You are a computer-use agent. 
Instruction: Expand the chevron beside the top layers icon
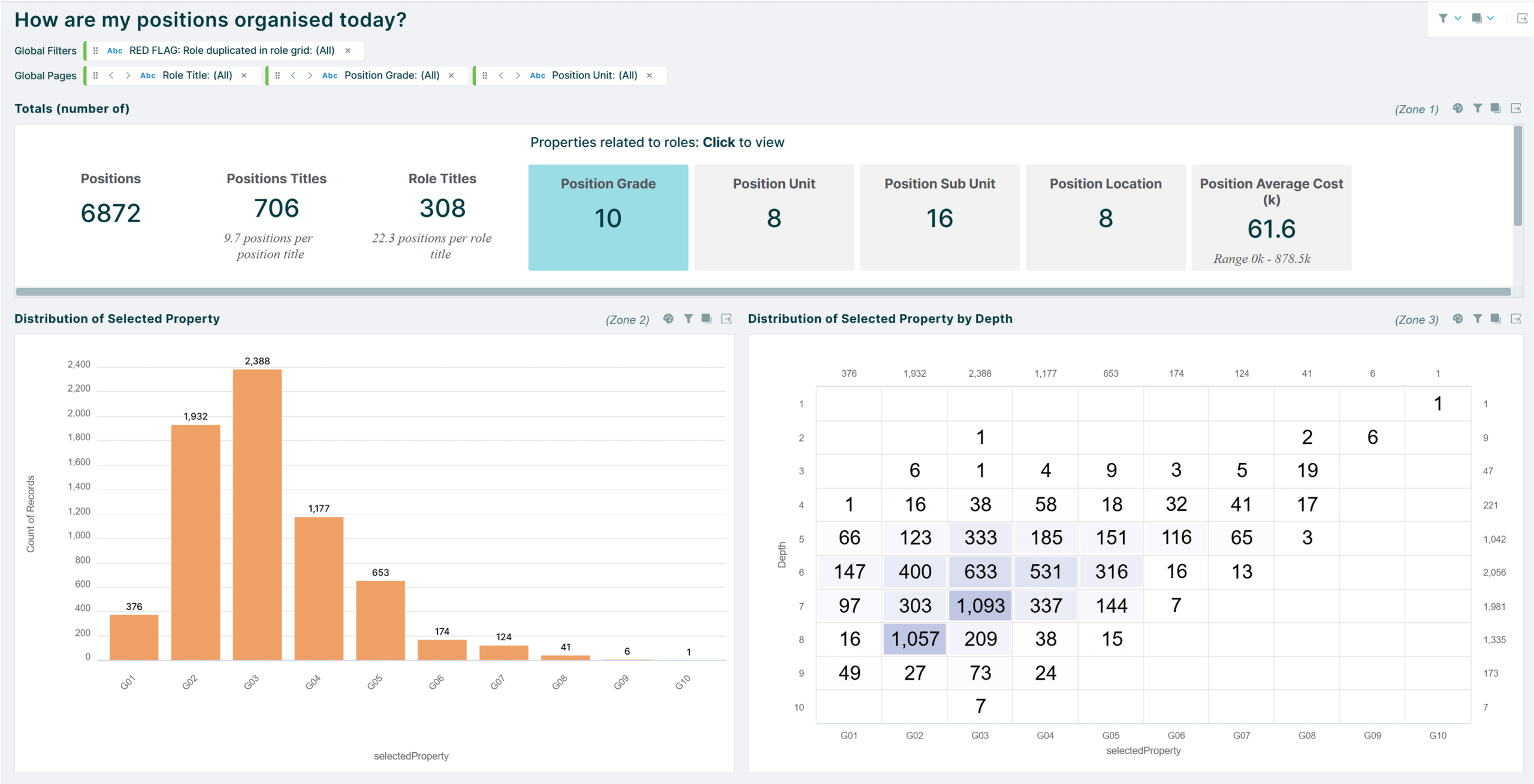1490,19
